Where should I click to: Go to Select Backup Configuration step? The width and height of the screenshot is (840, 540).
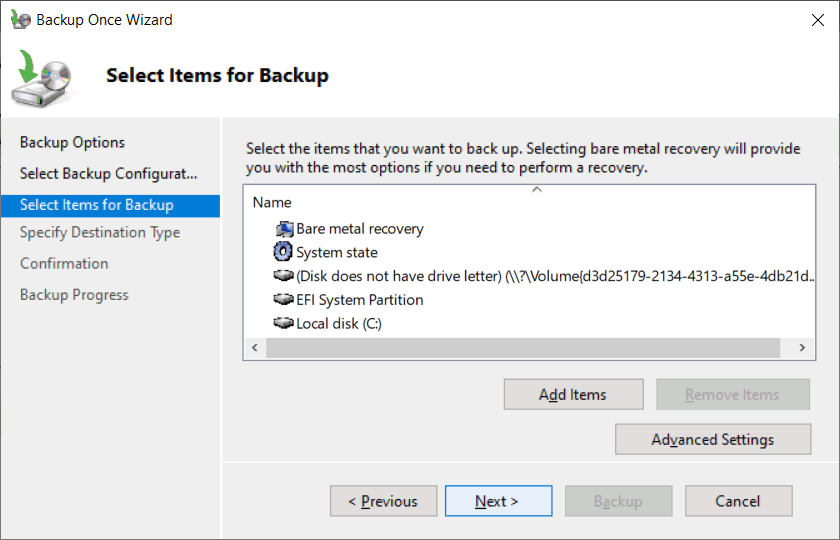109,174
